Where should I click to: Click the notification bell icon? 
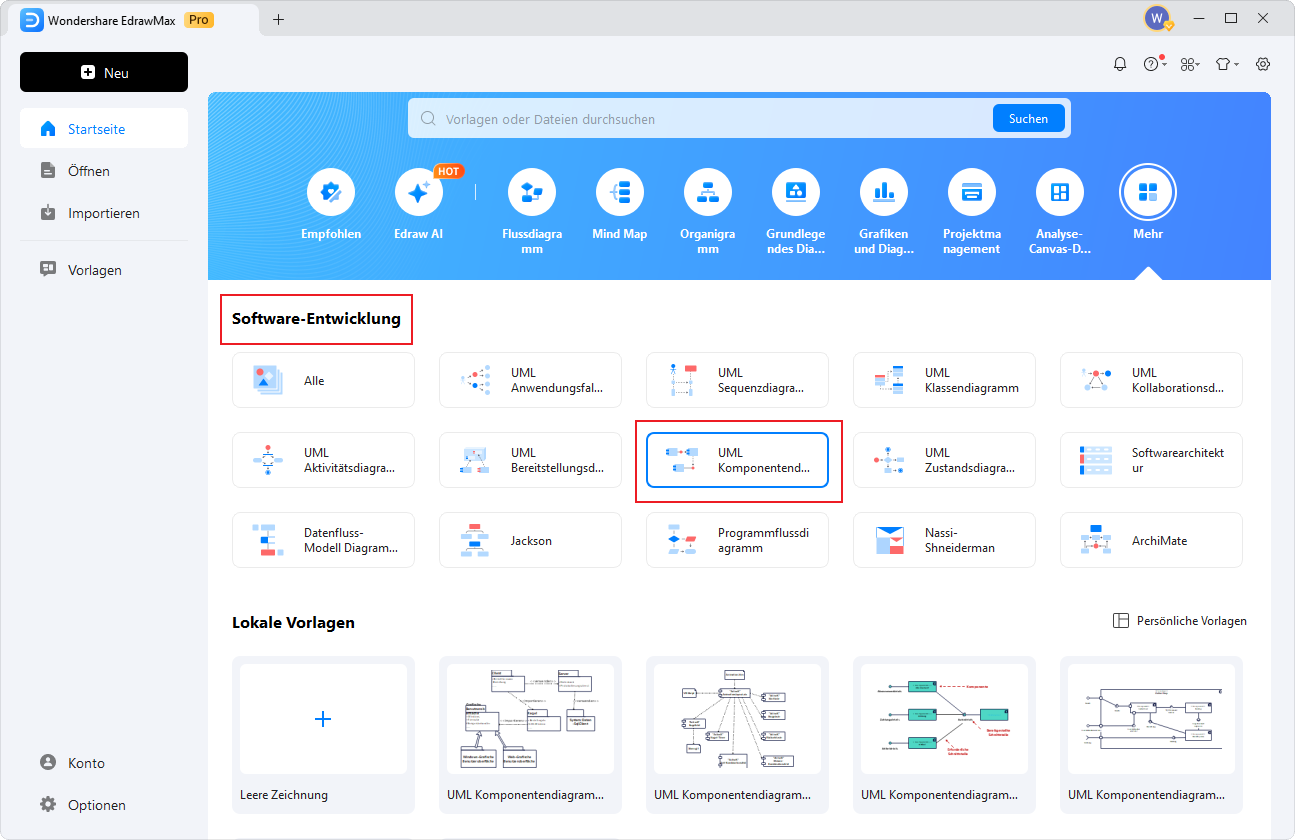pyautogui.click(x=1120, y=64)
